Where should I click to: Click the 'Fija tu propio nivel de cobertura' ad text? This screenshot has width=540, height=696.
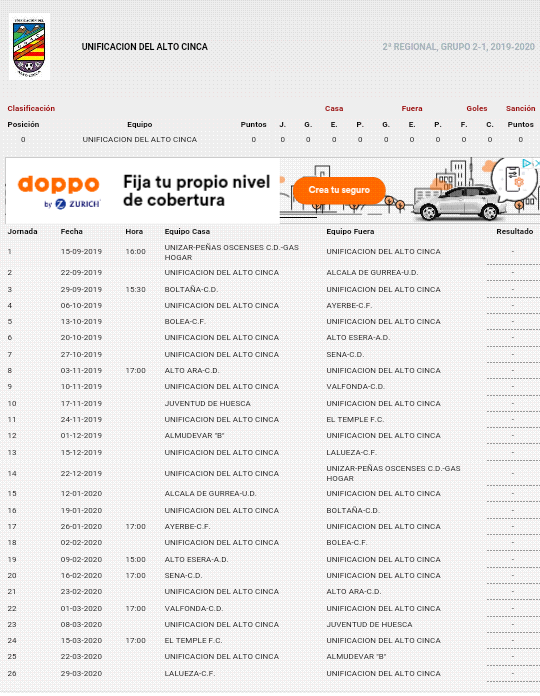tap(197, 191)
